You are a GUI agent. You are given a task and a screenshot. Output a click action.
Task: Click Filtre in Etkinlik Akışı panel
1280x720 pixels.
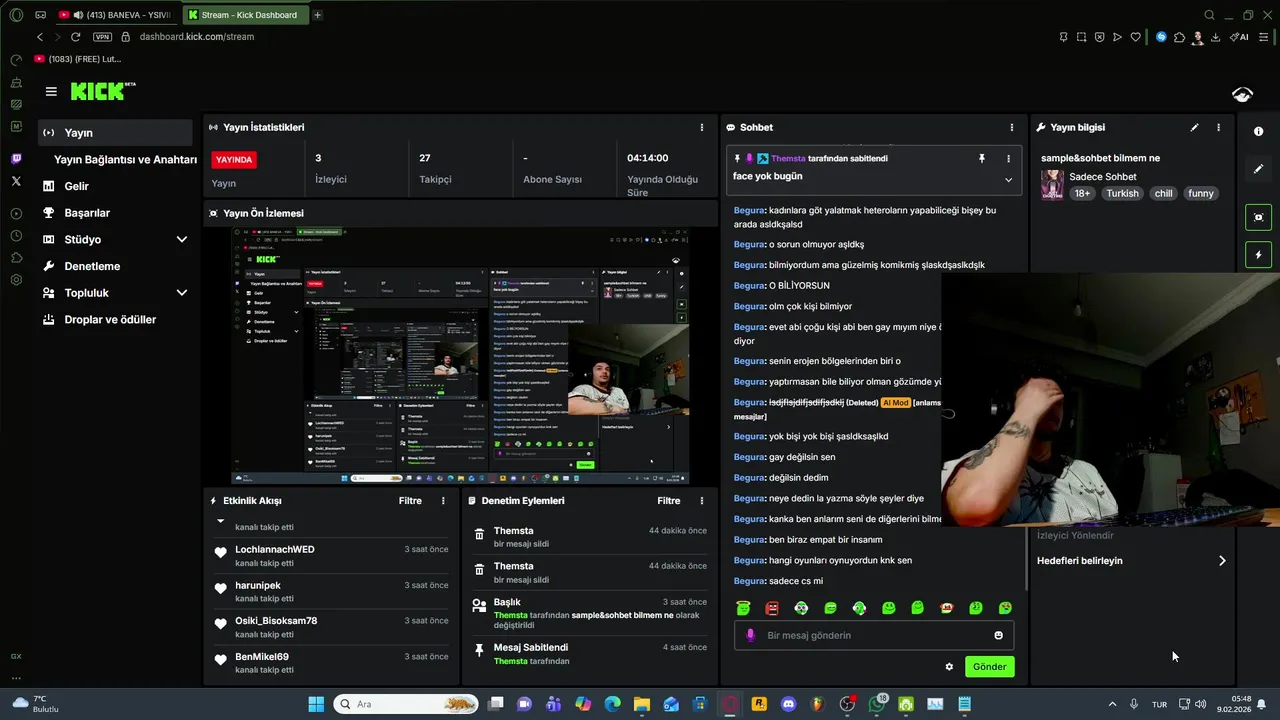pos(410,501)
